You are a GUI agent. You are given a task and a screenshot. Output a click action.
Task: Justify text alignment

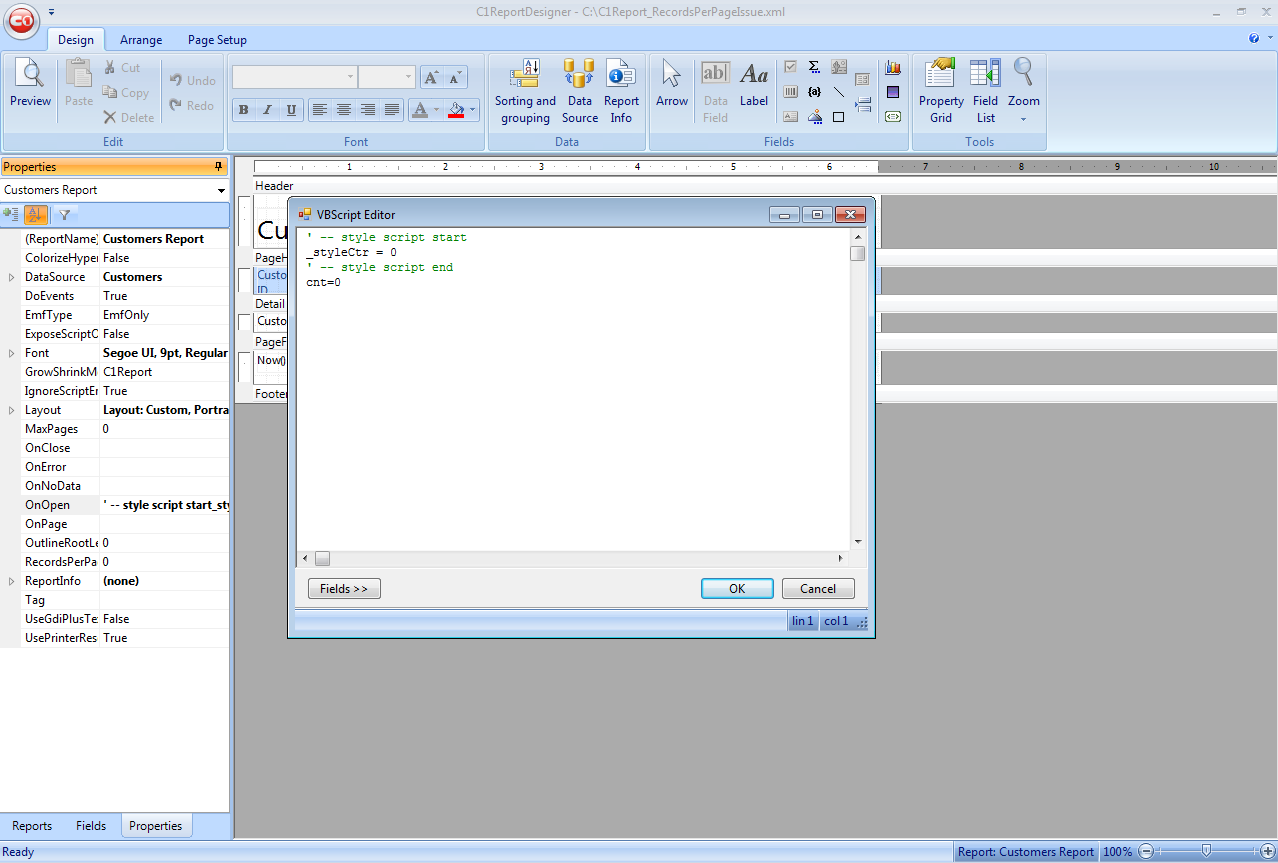click(392, 110)
